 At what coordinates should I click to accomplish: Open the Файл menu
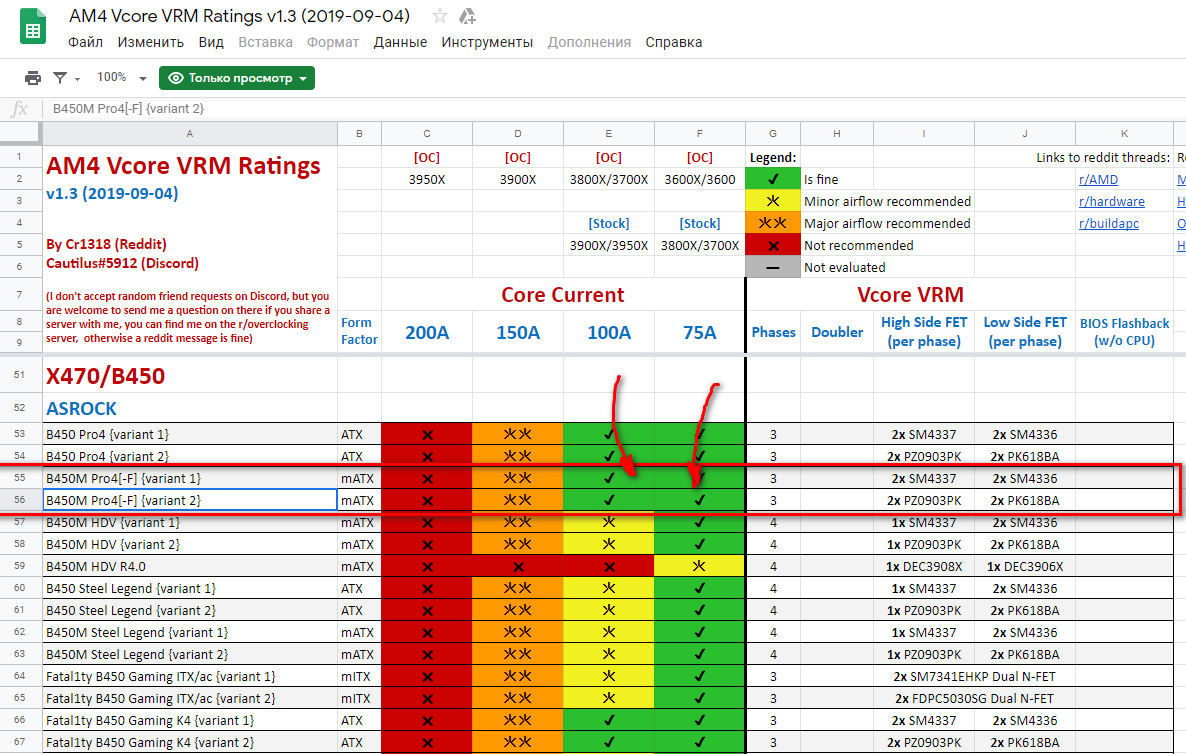(85, 42)
